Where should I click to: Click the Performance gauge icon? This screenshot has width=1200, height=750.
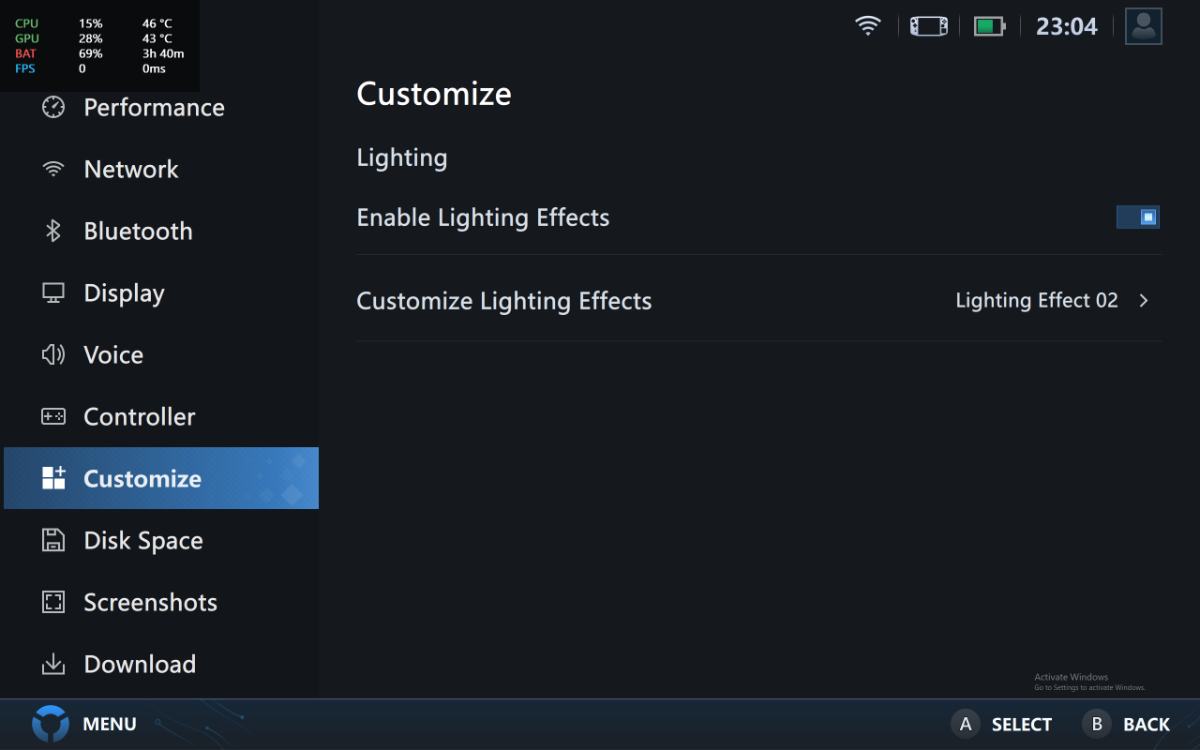(x=53, y=107)
